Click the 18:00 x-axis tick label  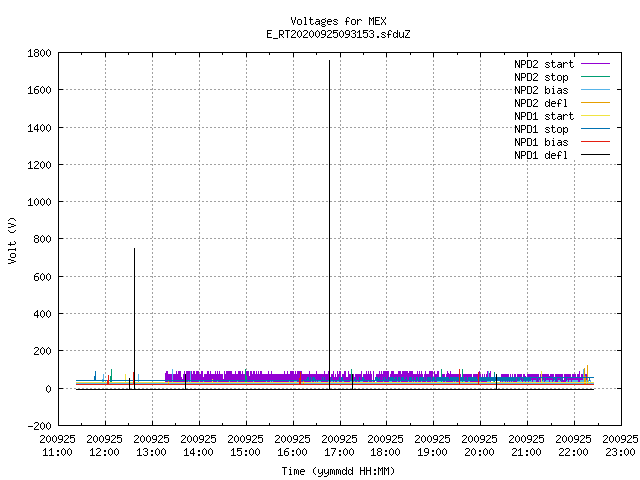pyautogui.click(x=385, y=452)
